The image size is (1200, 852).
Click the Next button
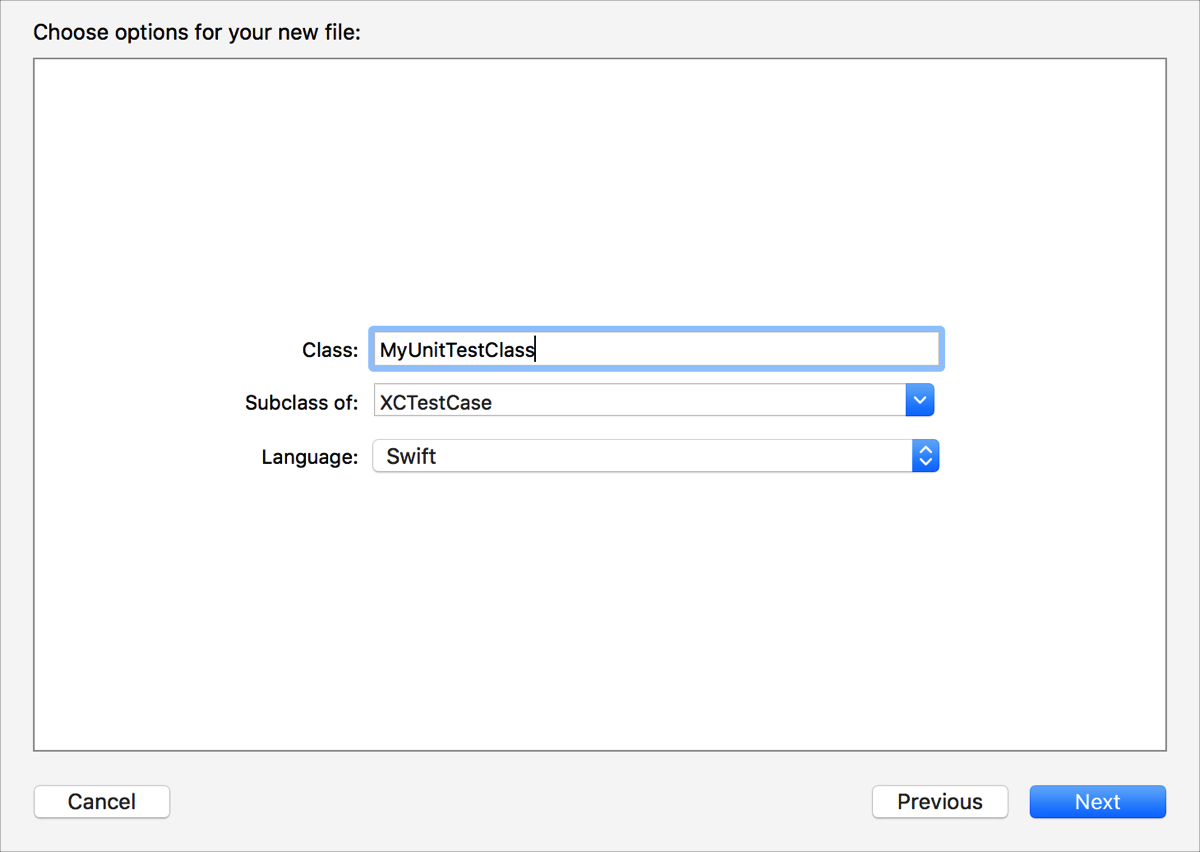click(x=1097, y=802)
